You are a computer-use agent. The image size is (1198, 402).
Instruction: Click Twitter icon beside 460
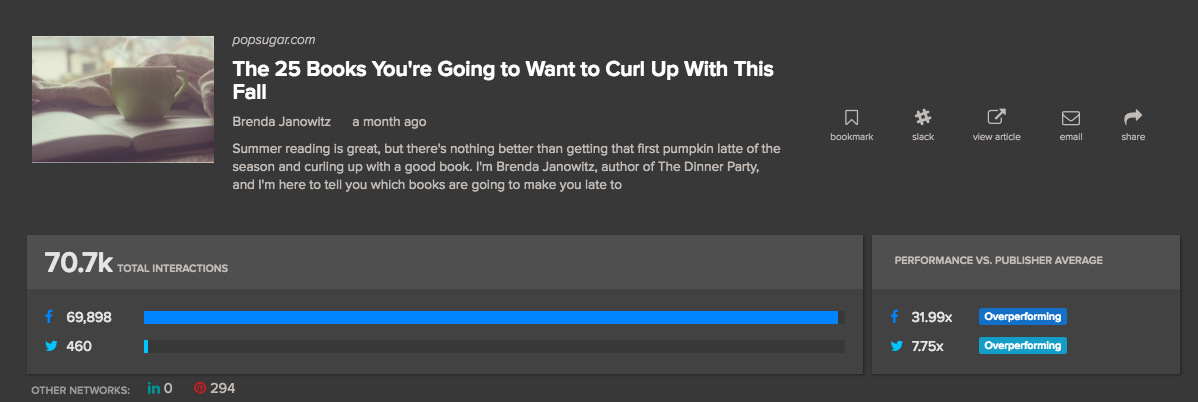(48, 346)
